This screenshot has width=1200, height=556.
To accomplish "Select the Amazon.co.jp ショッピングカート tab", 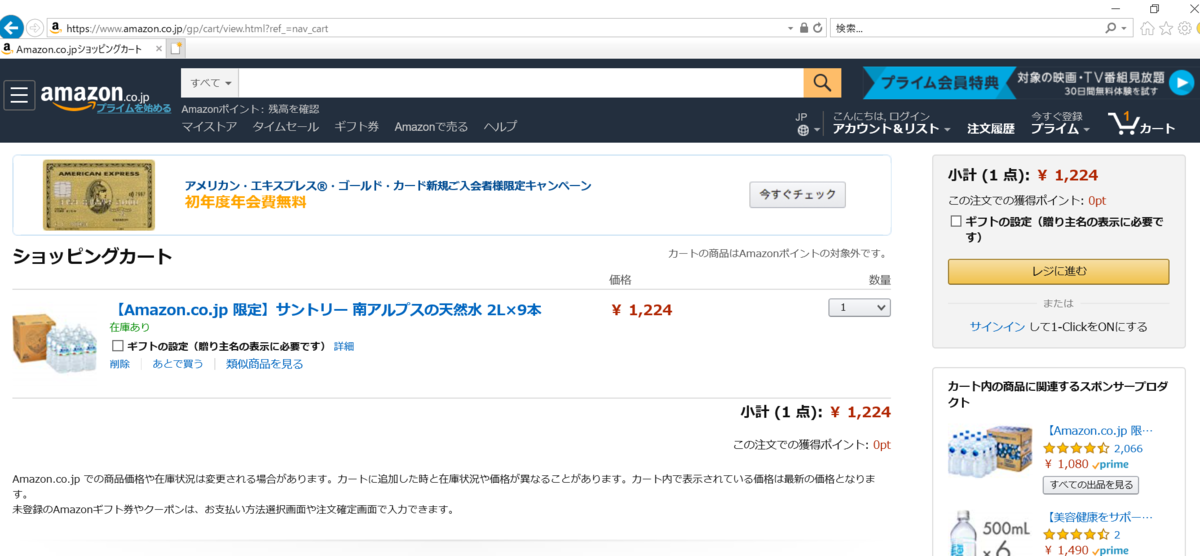I will pyautogui.click(x=83, y=48).
